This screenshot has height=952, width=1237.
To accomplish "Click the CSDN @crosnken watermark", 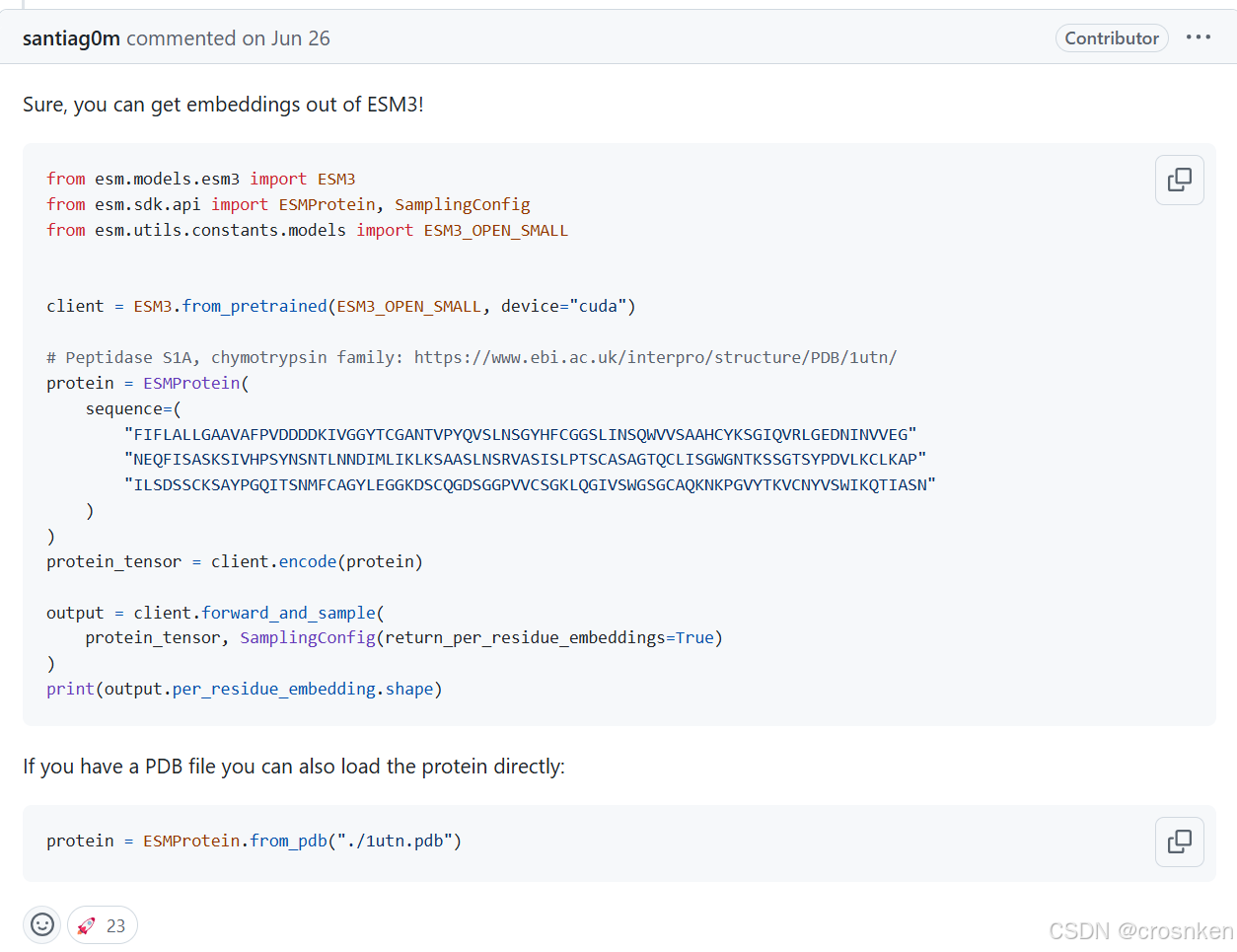I will (1140, 930).
